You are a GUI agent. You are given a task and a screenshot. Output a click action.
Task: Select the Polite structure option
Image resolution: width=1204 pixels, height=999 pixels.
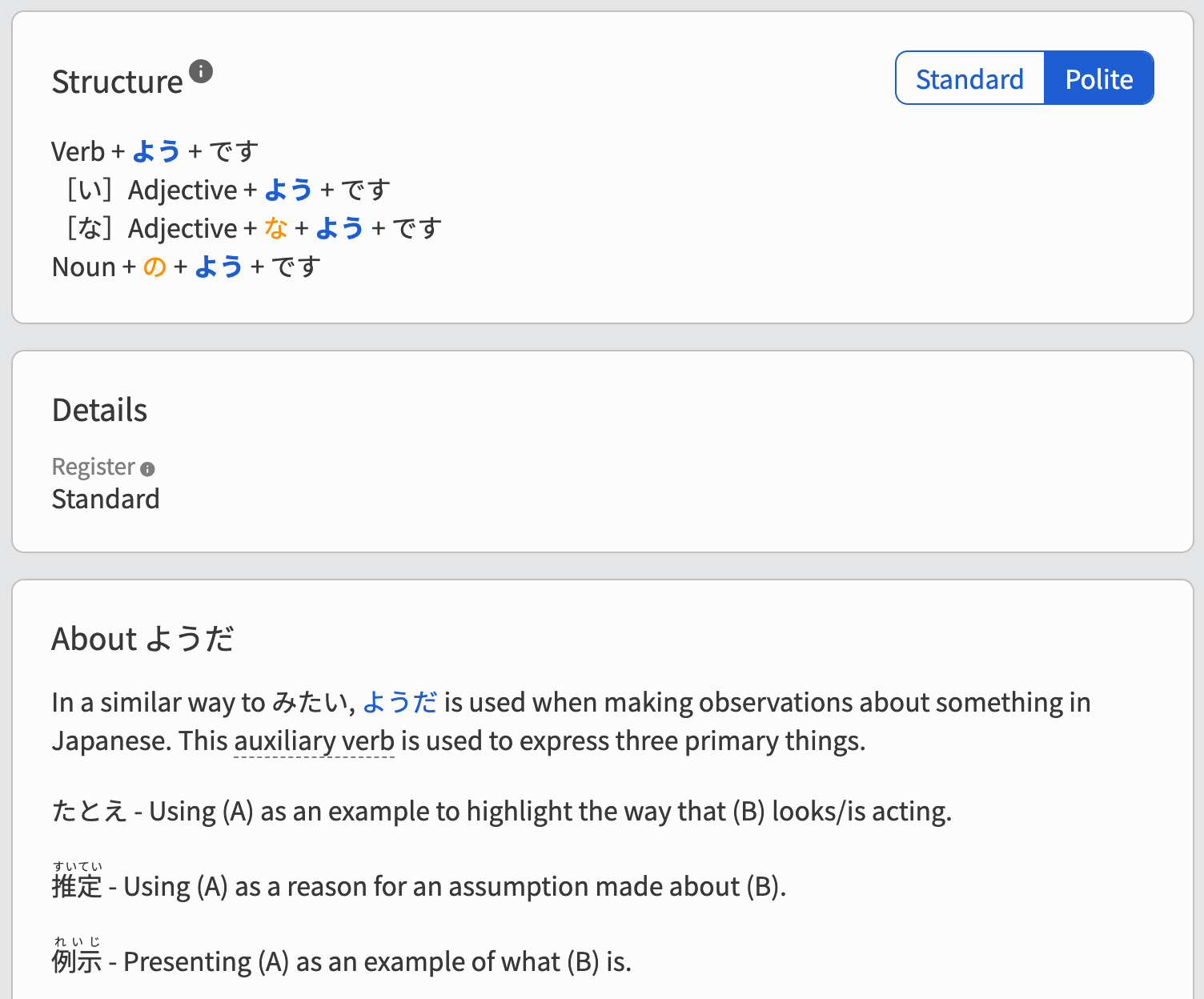pyautogui.click(x=1098, y=78)
